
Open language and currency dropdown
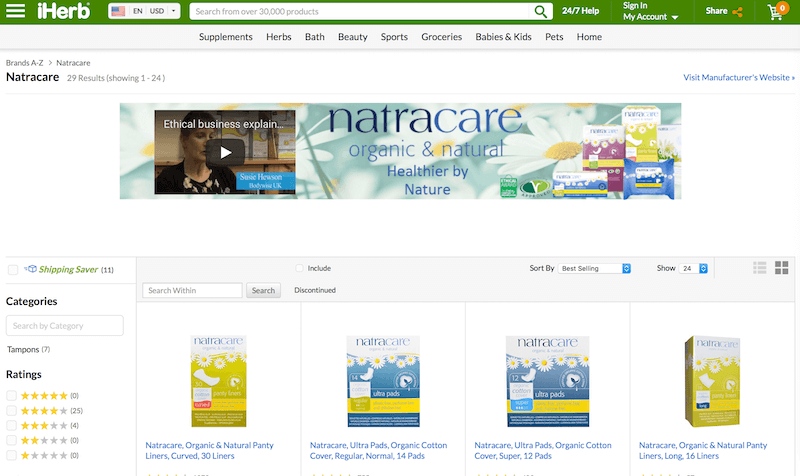pos(144,11)
